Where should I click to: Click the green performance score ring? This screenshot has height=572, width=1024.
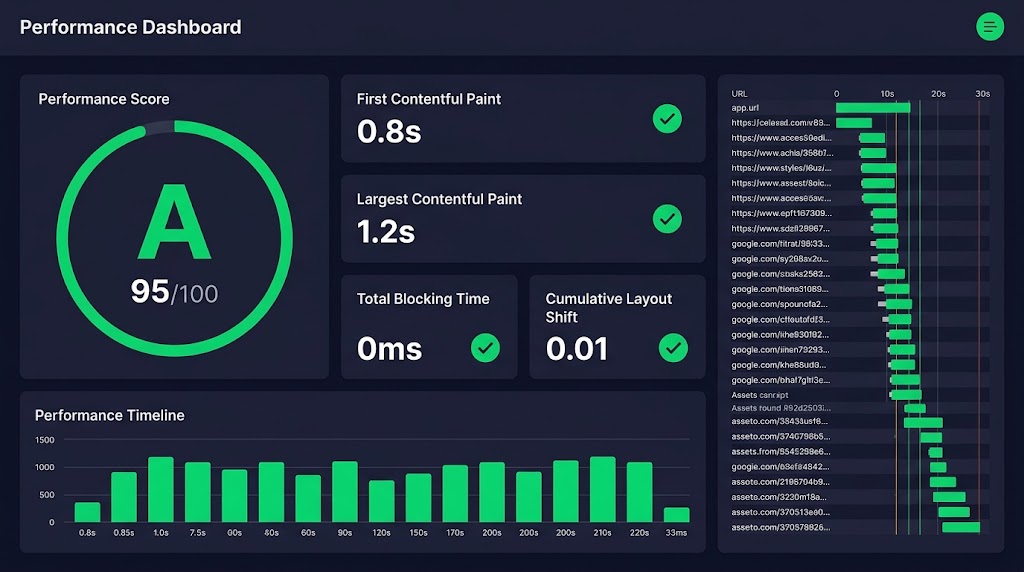coord(174,238)
